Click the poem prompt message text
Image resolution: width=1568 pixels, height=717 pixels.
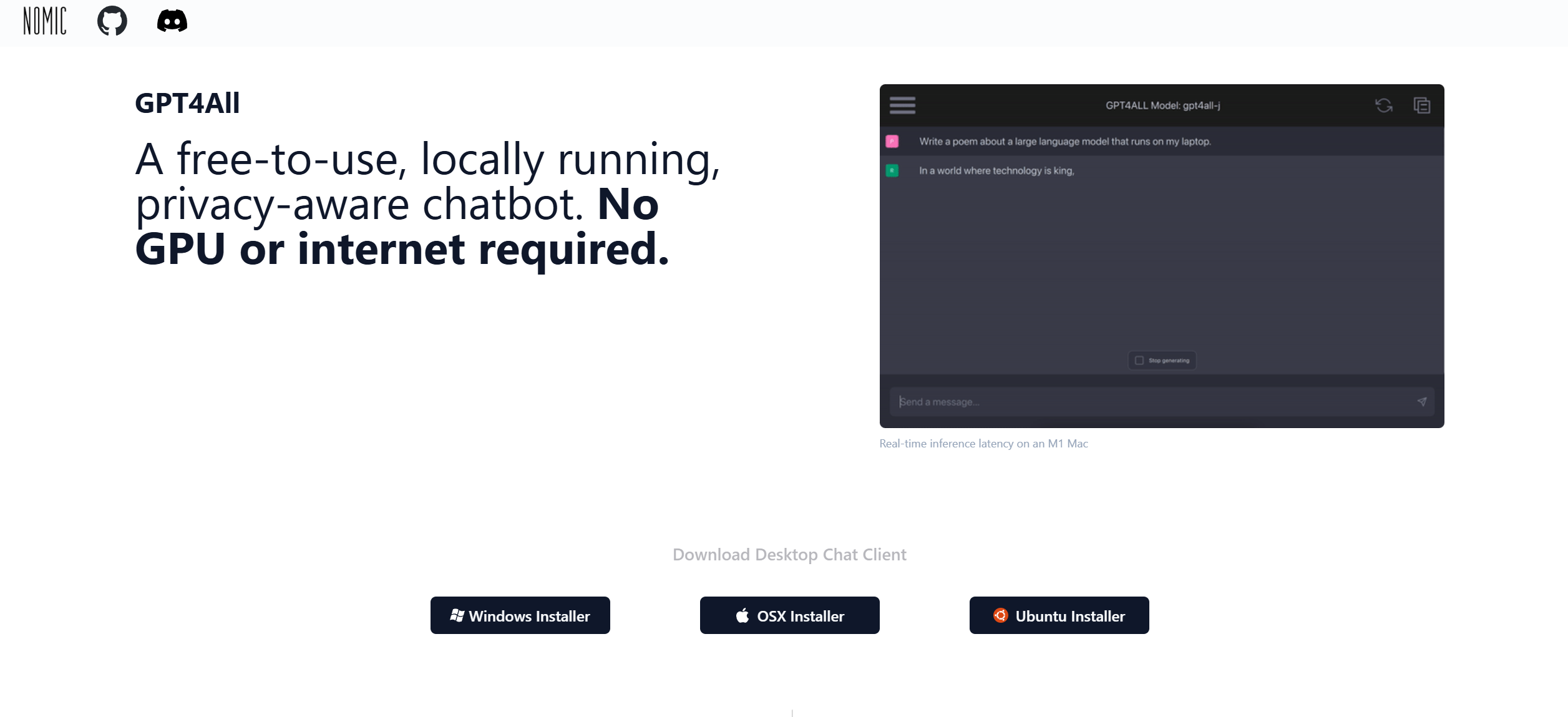coord(1065,142)
